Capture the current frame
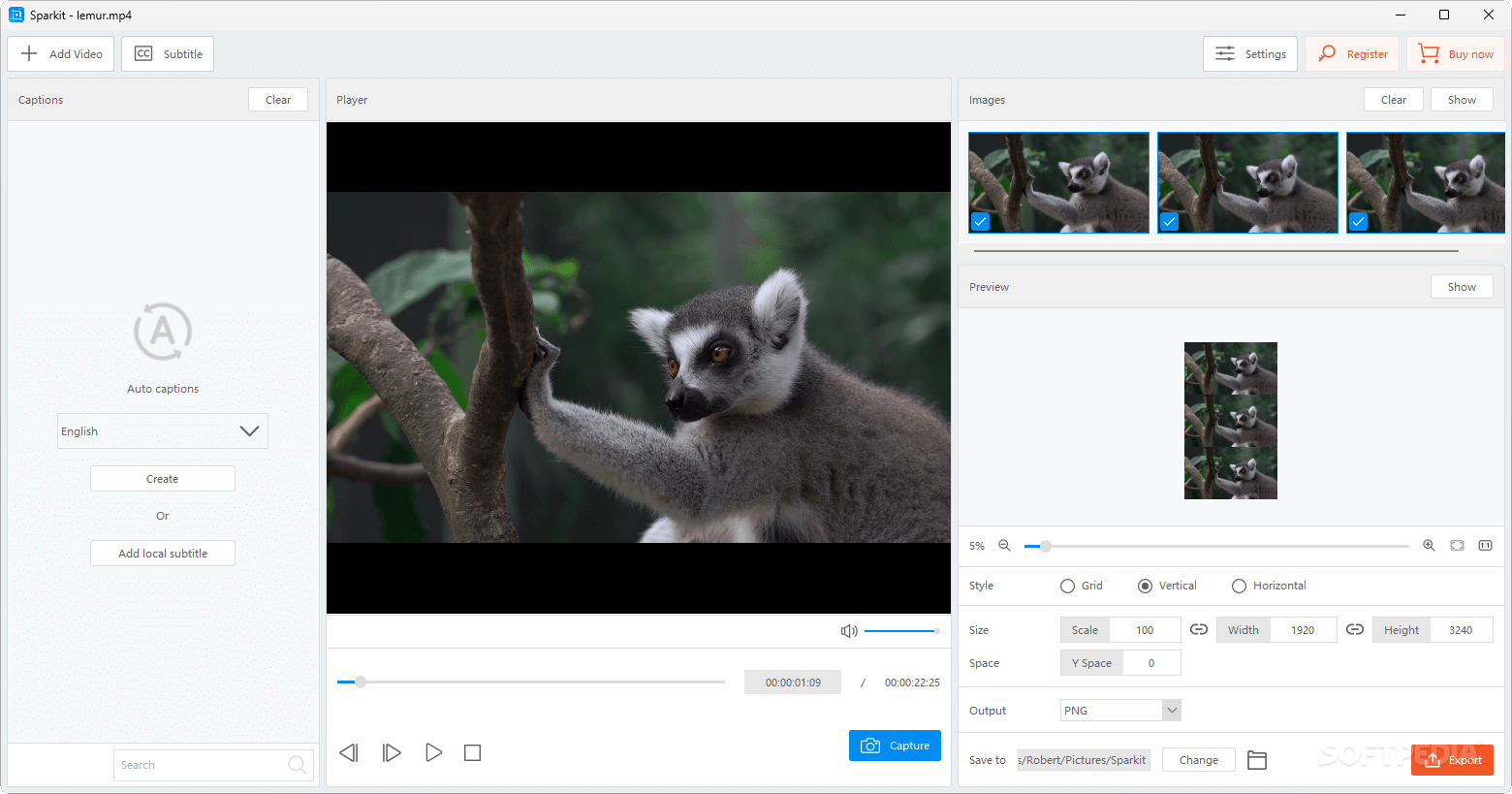This screenshot has width=1512, height=794. [895, 746]
